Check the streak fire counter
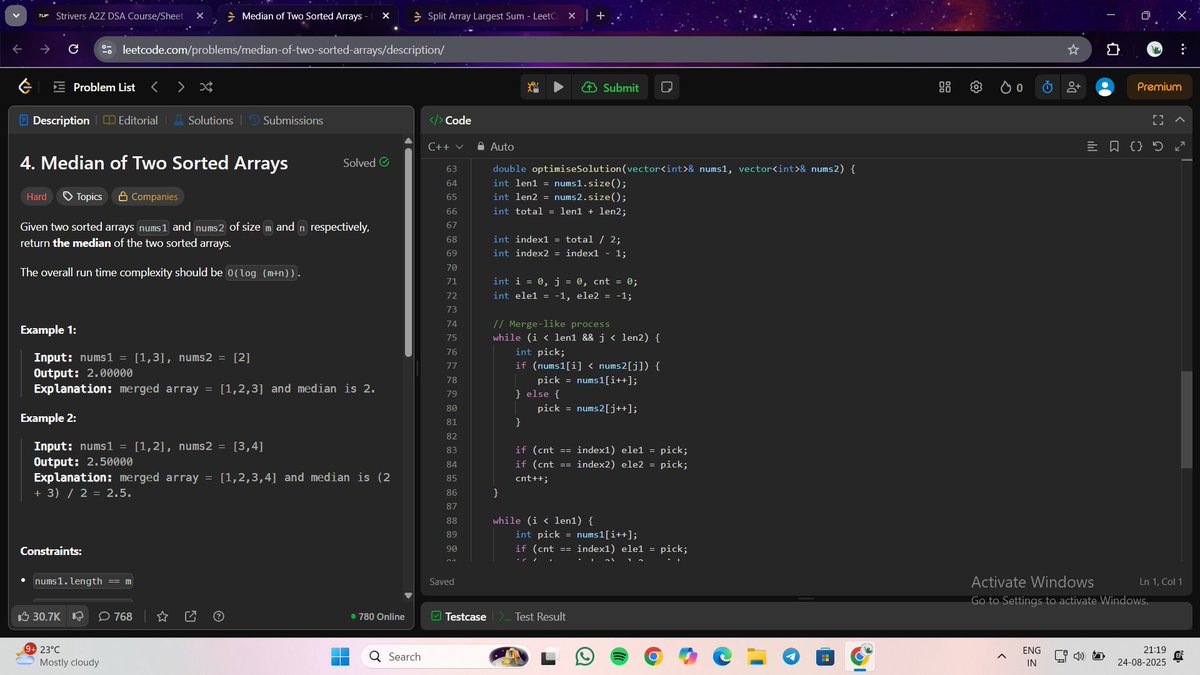The image size is (1200, 675). 1011,87
